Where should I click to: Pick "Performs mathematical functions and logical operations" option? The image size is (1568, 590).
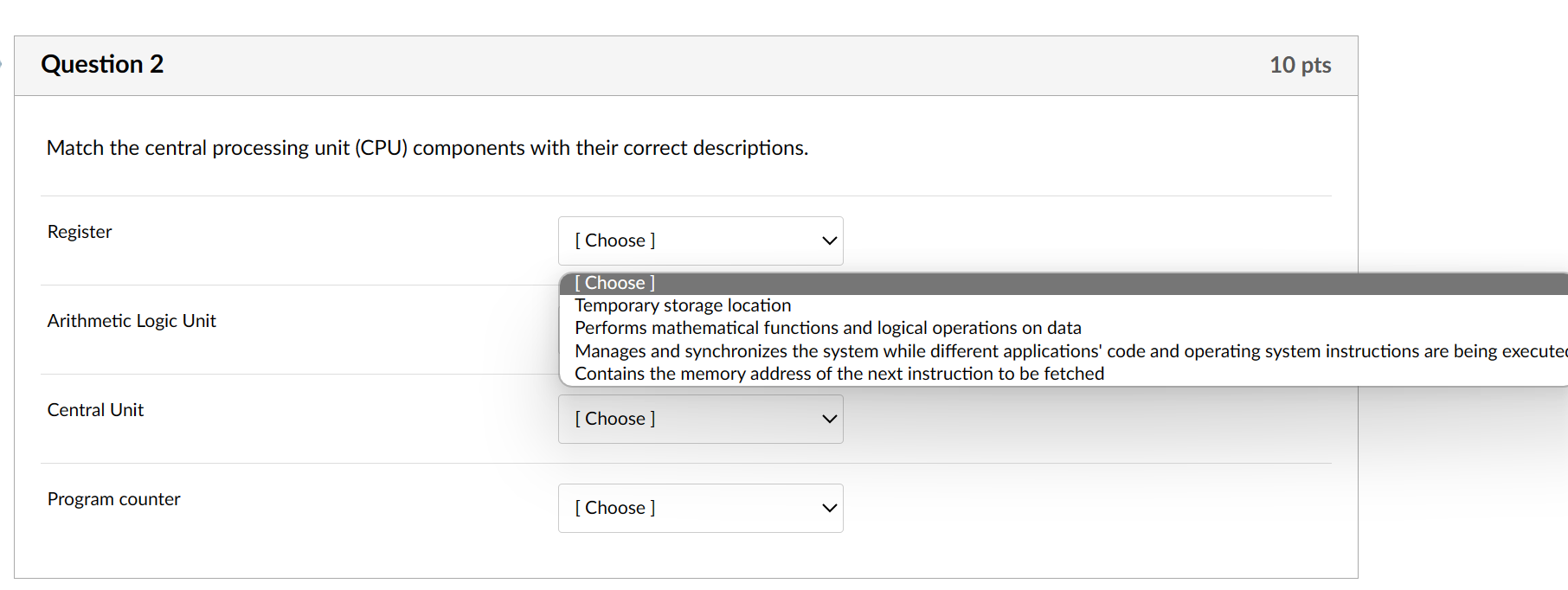[827, 328]
